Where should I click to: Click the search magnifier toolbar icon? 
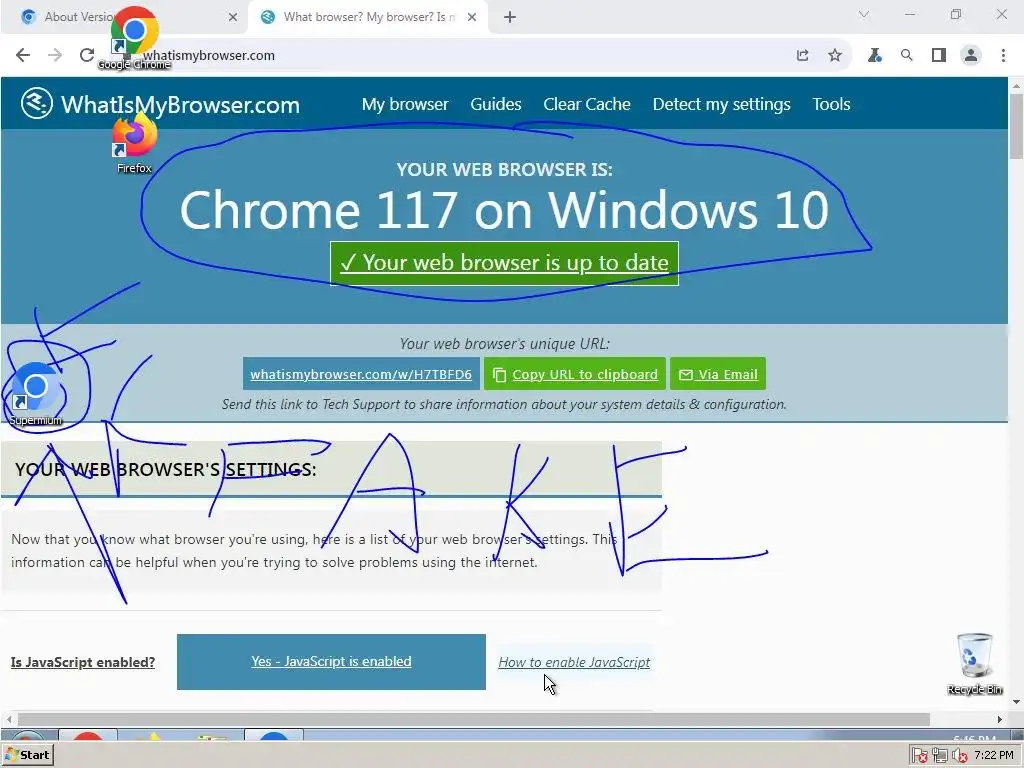(906, 56)
